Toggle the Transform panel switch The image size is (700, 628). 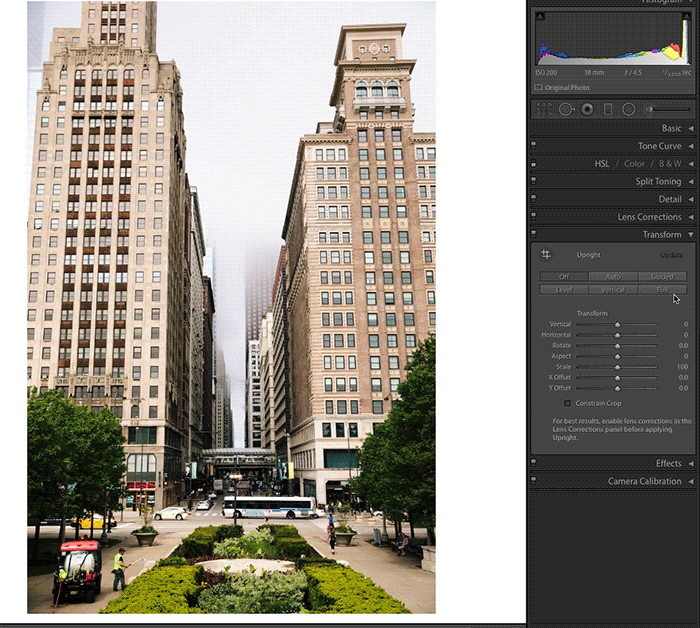coord(533,233)
